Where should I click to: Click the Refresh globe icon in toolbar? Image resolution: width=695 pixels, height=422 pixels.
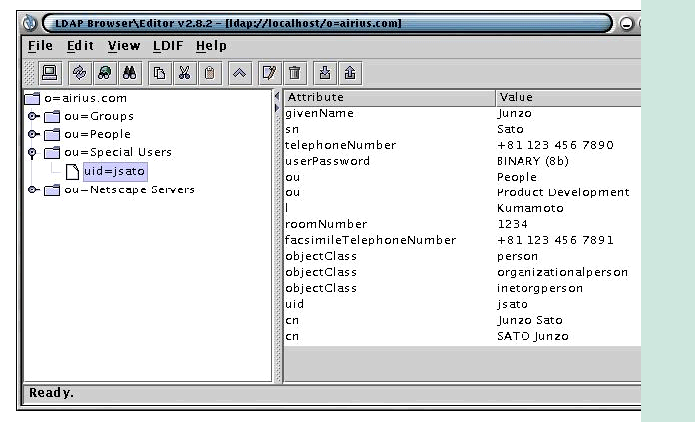coord(105,73)
